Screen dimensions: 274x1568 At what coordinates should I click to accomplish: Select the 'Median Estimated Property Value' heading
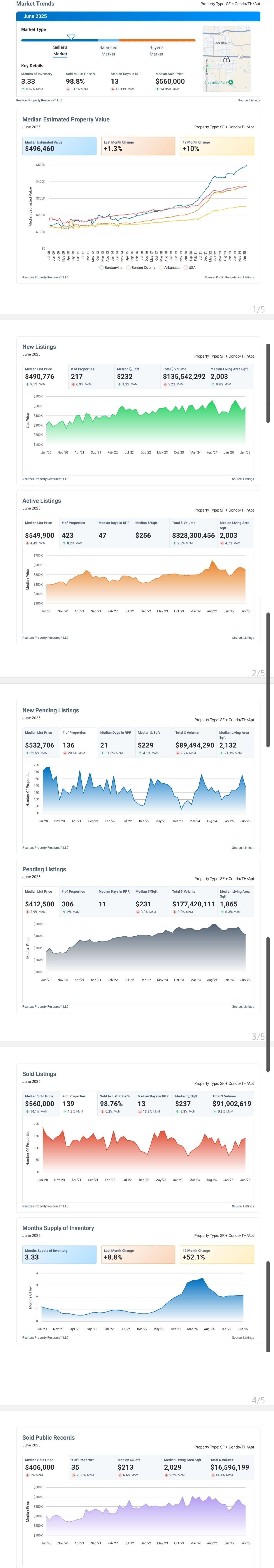(66, 119)
